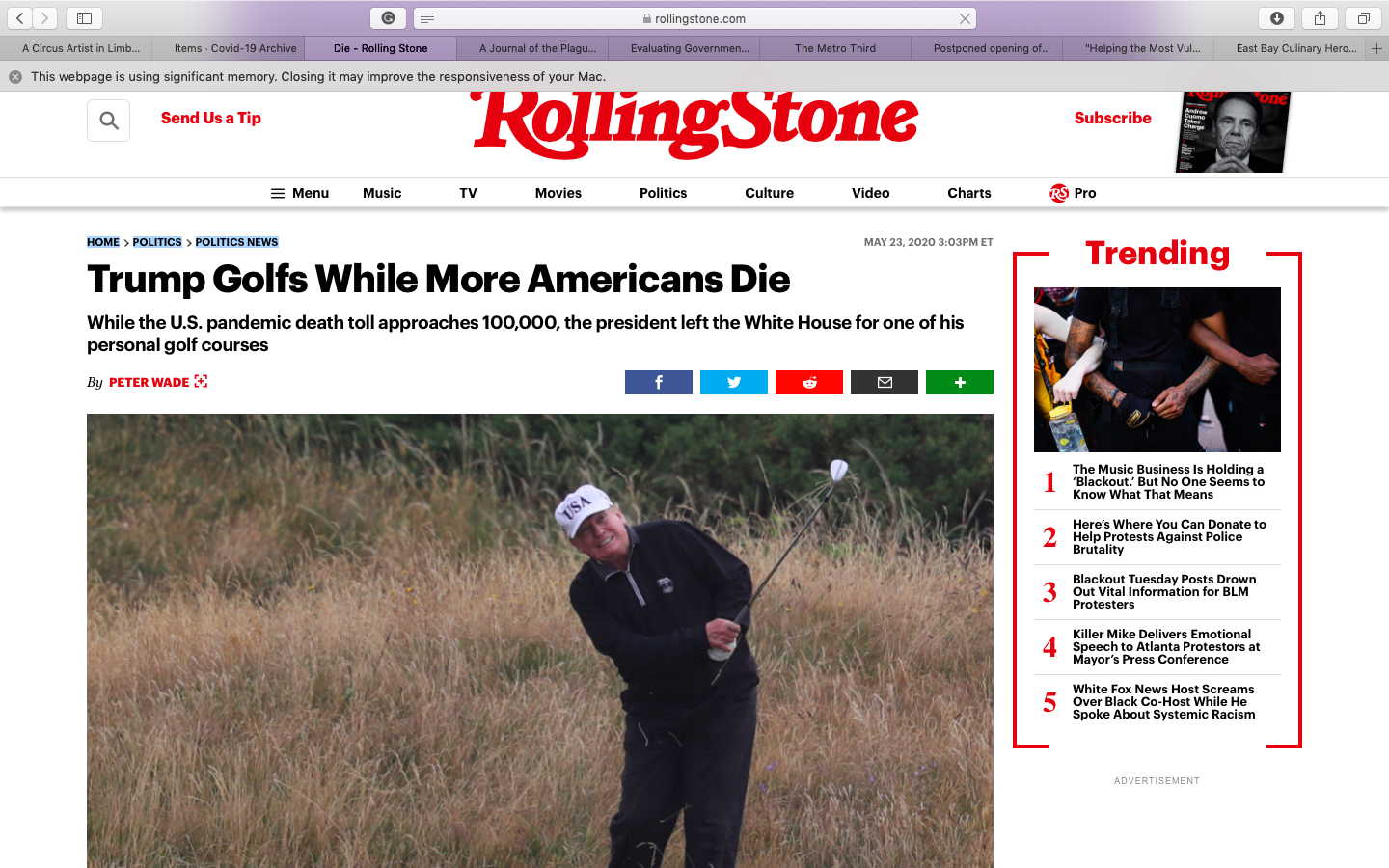Open the green plus share options
The width and height of the screenshot is (1389, 868).
click(959, 383)
